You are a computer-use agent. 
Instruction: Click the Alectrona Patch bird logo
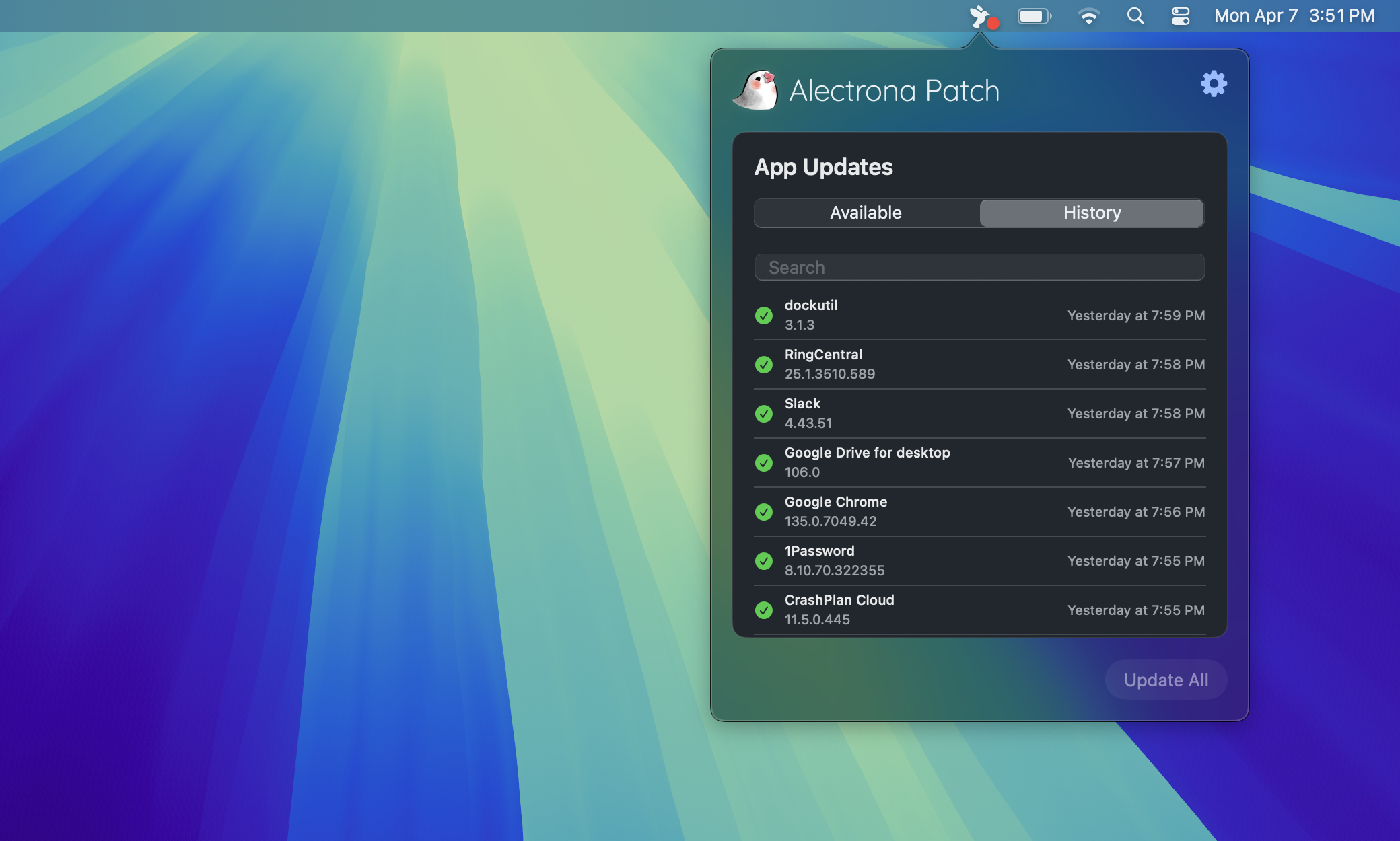tap(757, 90)
